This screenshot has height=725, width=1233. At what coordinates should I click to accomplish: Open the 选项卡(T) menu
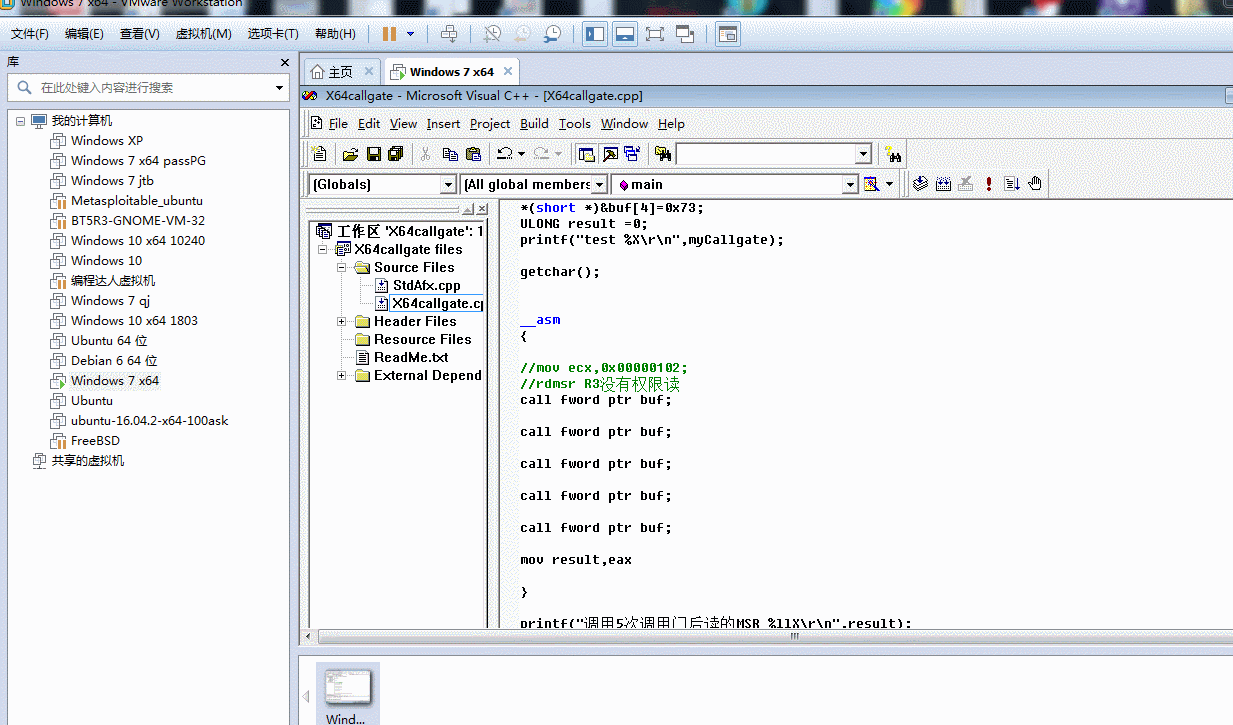[x=273, y=34]
